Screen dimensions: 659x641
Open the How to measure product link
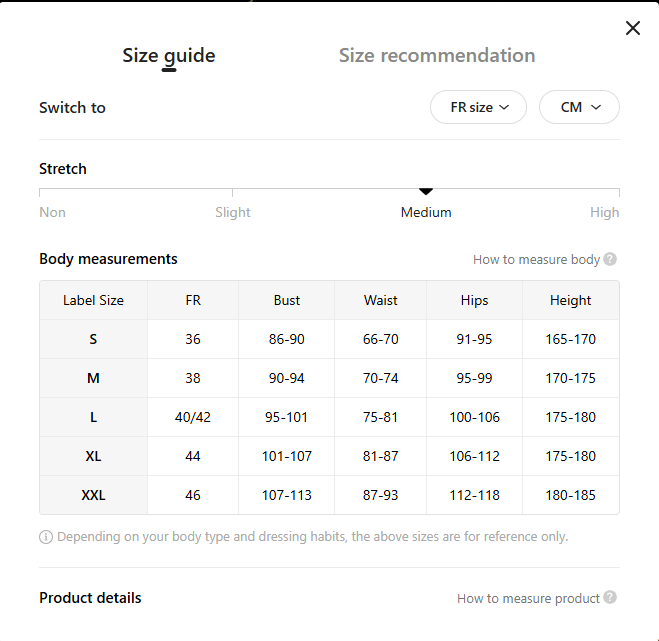(528, 598)
